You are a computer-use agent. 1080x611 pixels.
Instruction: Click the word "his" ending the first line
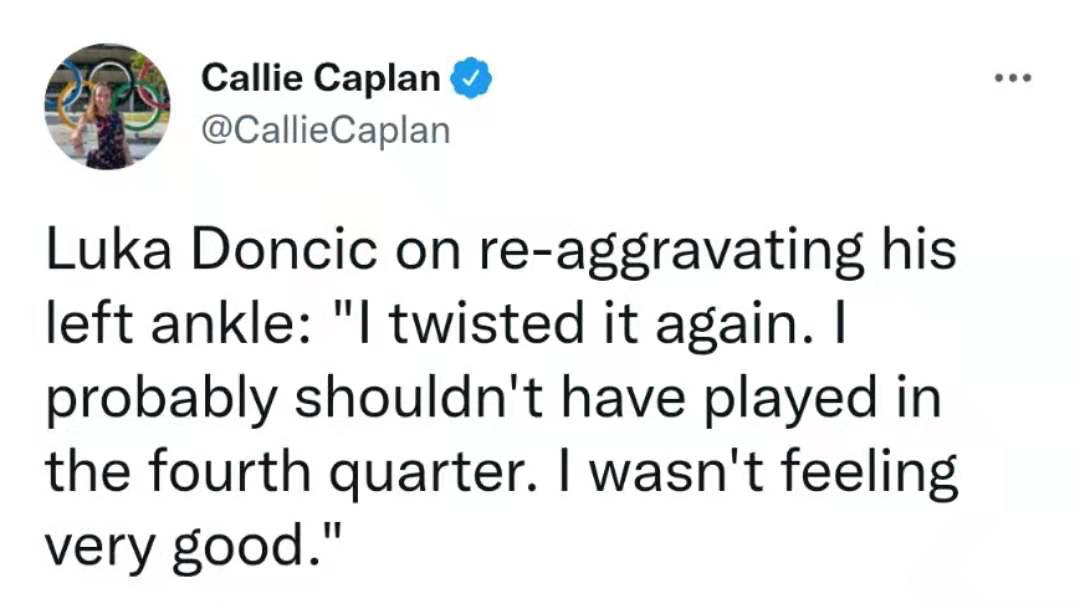920,249
